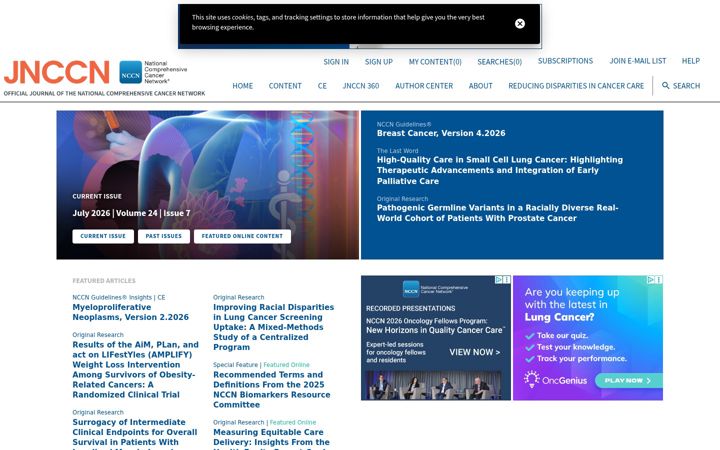Open Myeloproliferative Neoplasms, Version 2.2026

130,312
